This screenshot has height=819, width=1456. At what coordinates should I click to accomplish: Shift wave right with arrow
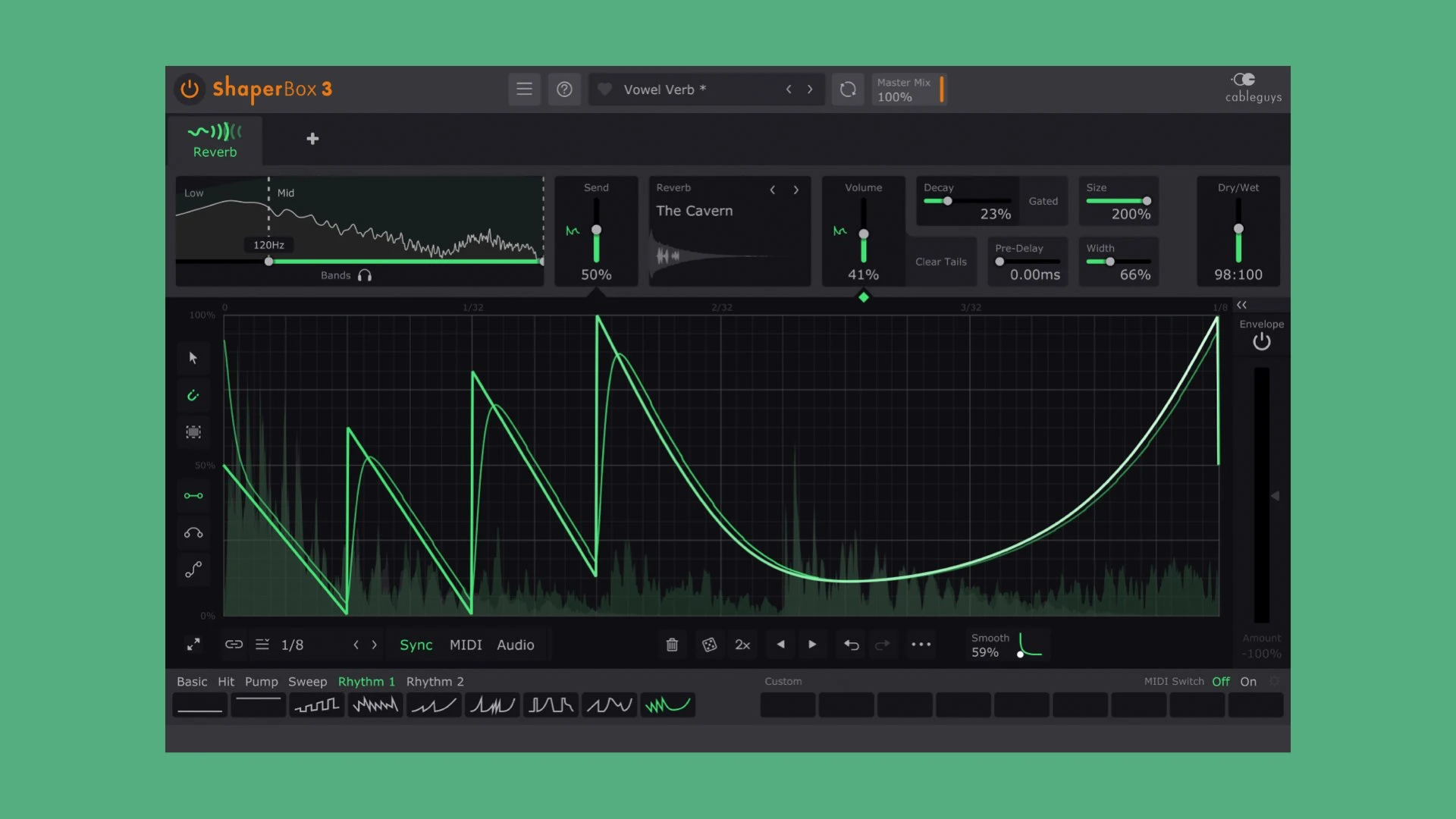[812, 645]
